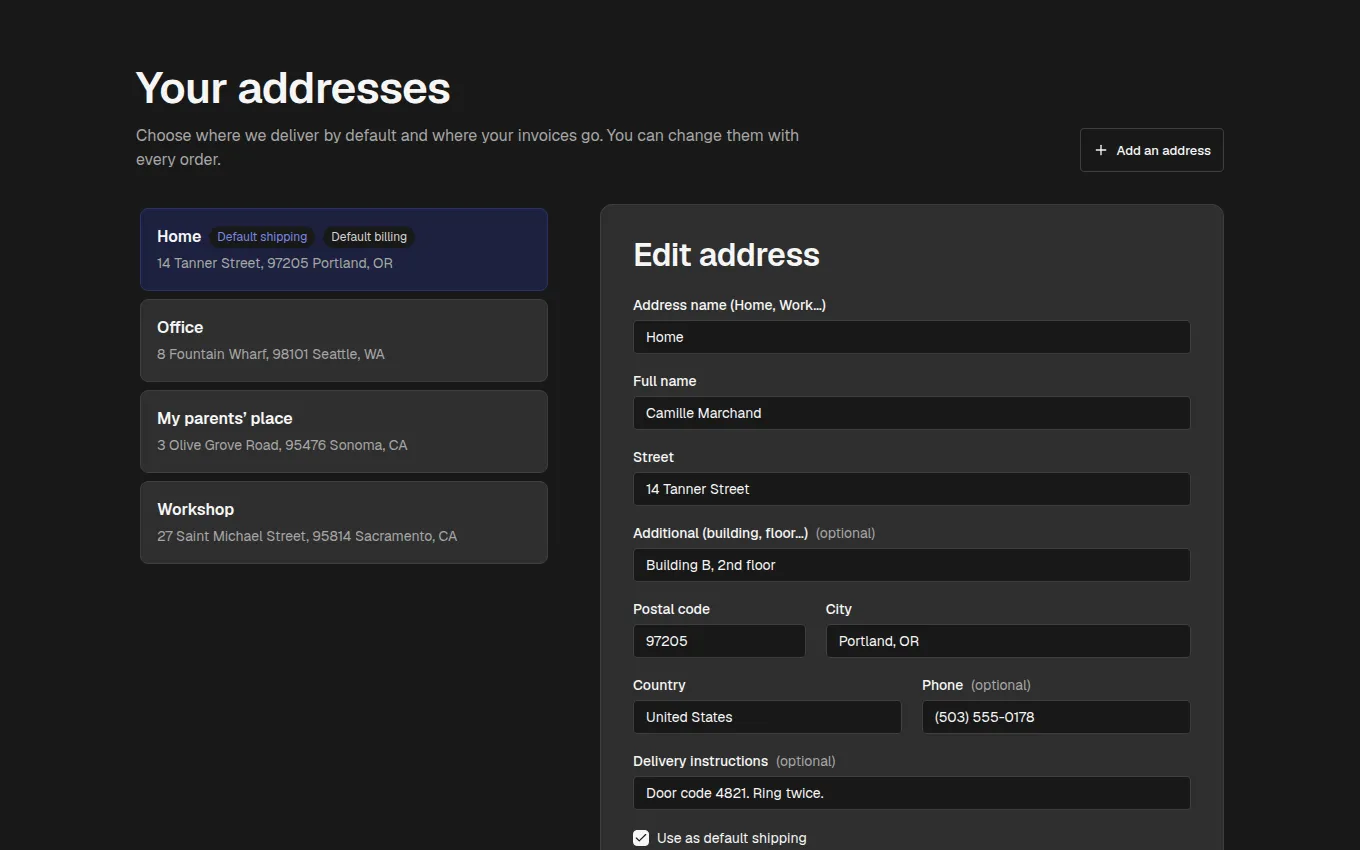Click the Your addresses page heading
This screenshot has height=850, width=1360.
click(293, 88)
